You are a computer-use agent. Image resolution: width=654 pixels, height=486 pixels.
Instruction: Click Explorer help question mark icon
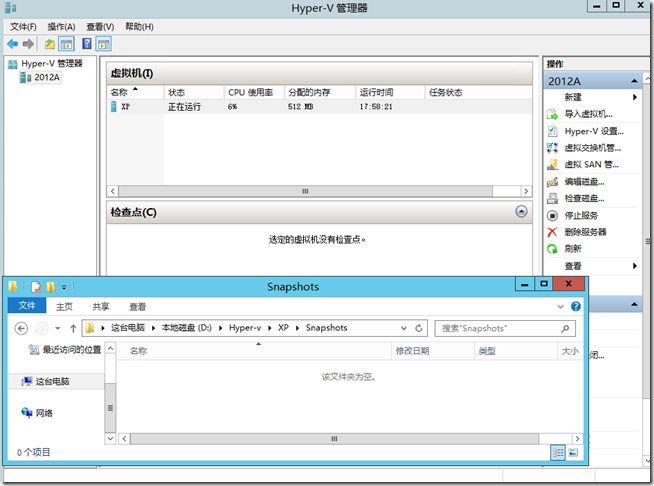(576, 306)
